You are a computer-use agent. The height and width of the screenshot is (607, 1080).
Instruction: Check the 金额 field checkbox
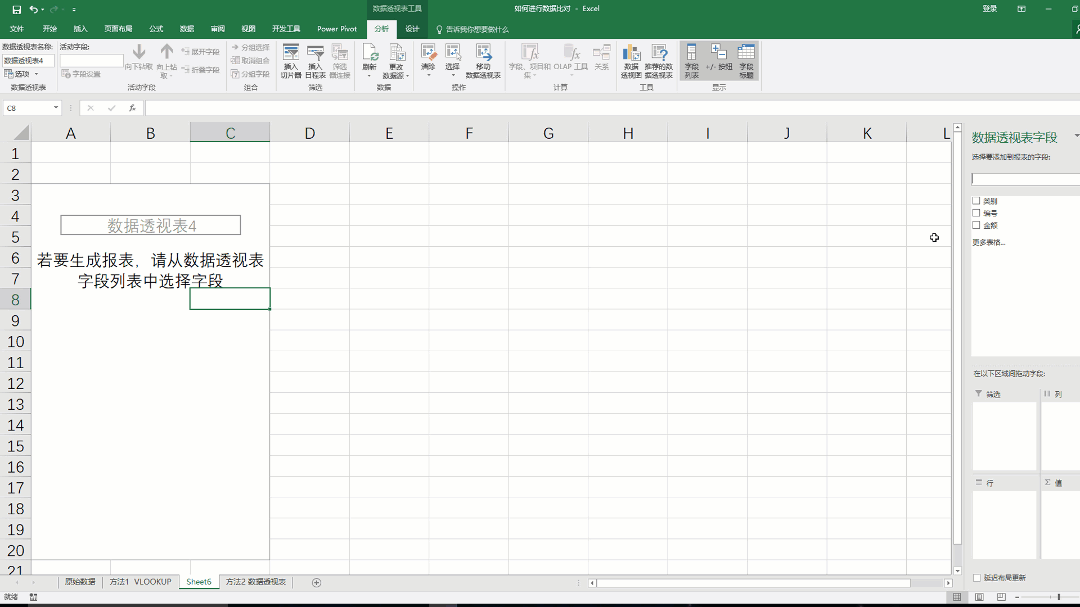click(977, 225)
